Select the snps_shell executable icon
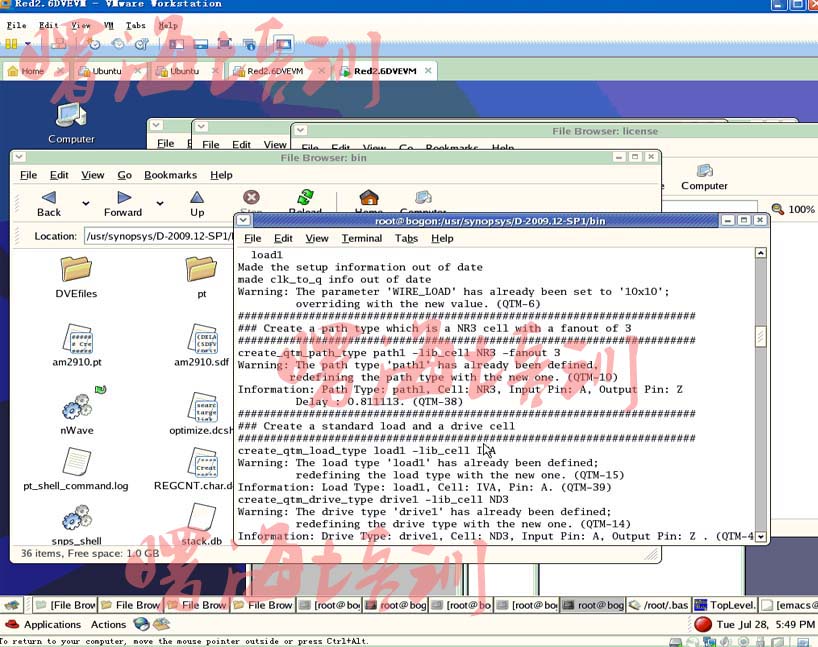This screenshot has height=647, width=818. tap(76, 524)
